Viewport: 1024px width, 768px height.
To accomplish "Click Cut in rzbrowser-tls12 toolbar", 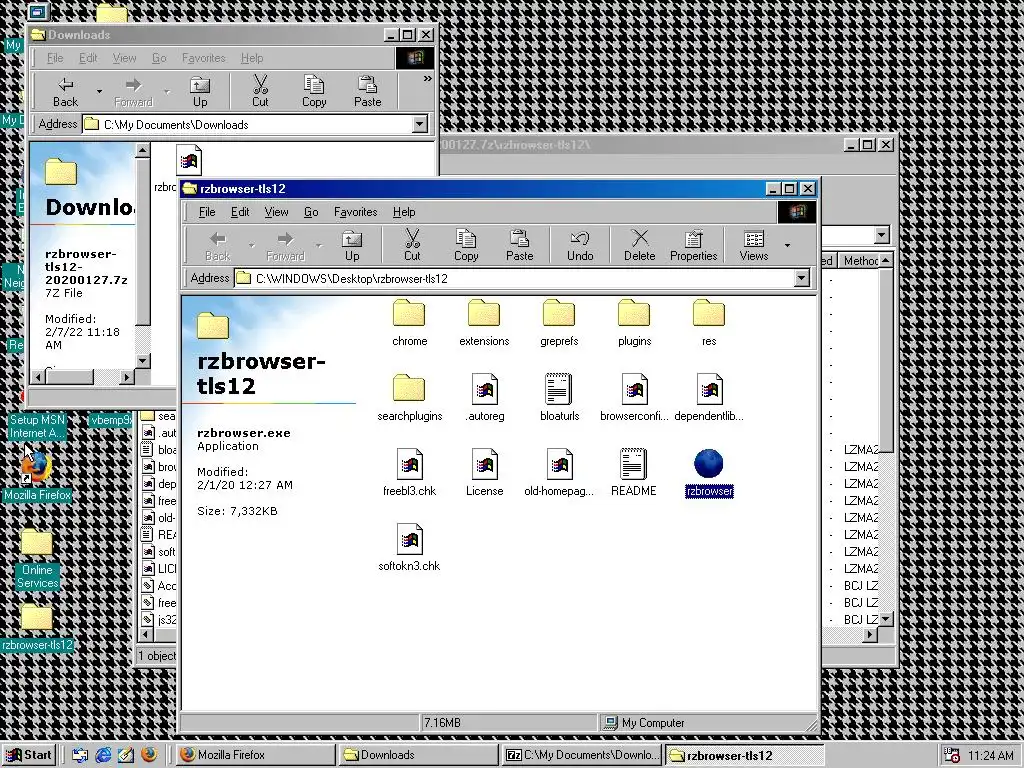I will click(412, 246).
